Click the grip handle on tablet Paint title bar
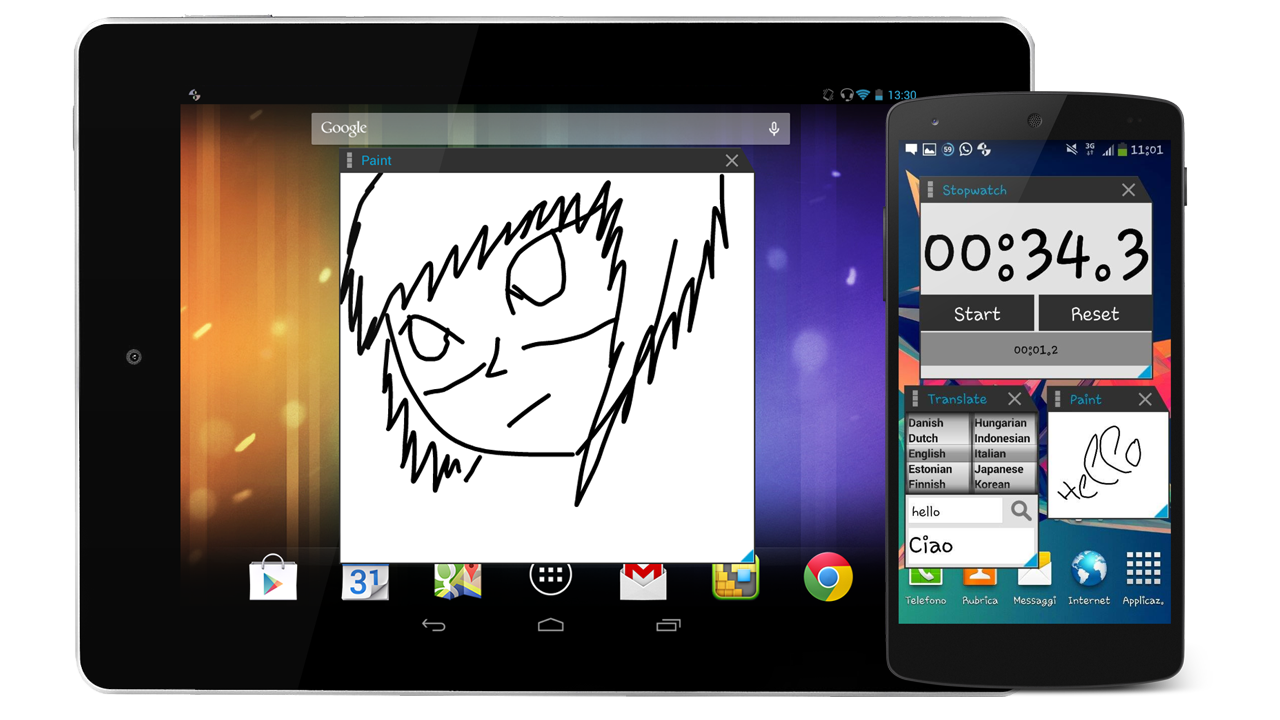The height and width of the screenshot is (720, 1280). pyautogui.click(x=349, y=160)
